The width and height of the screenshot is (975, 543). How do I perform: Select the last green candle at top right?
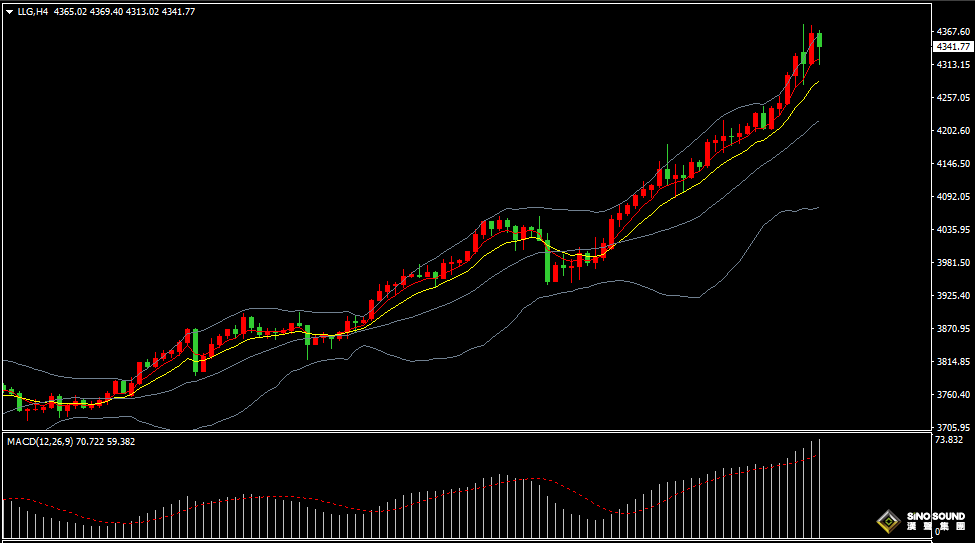[820, 39]
